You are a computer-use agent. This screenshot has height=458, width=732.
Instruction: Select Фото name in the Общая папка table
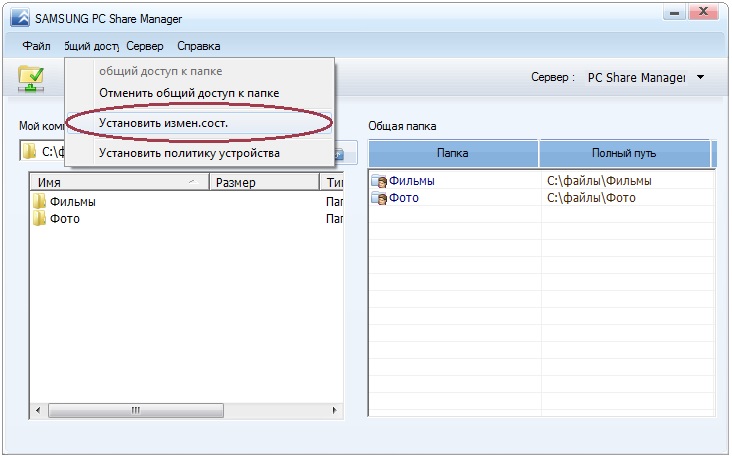[x=404, y=198]
